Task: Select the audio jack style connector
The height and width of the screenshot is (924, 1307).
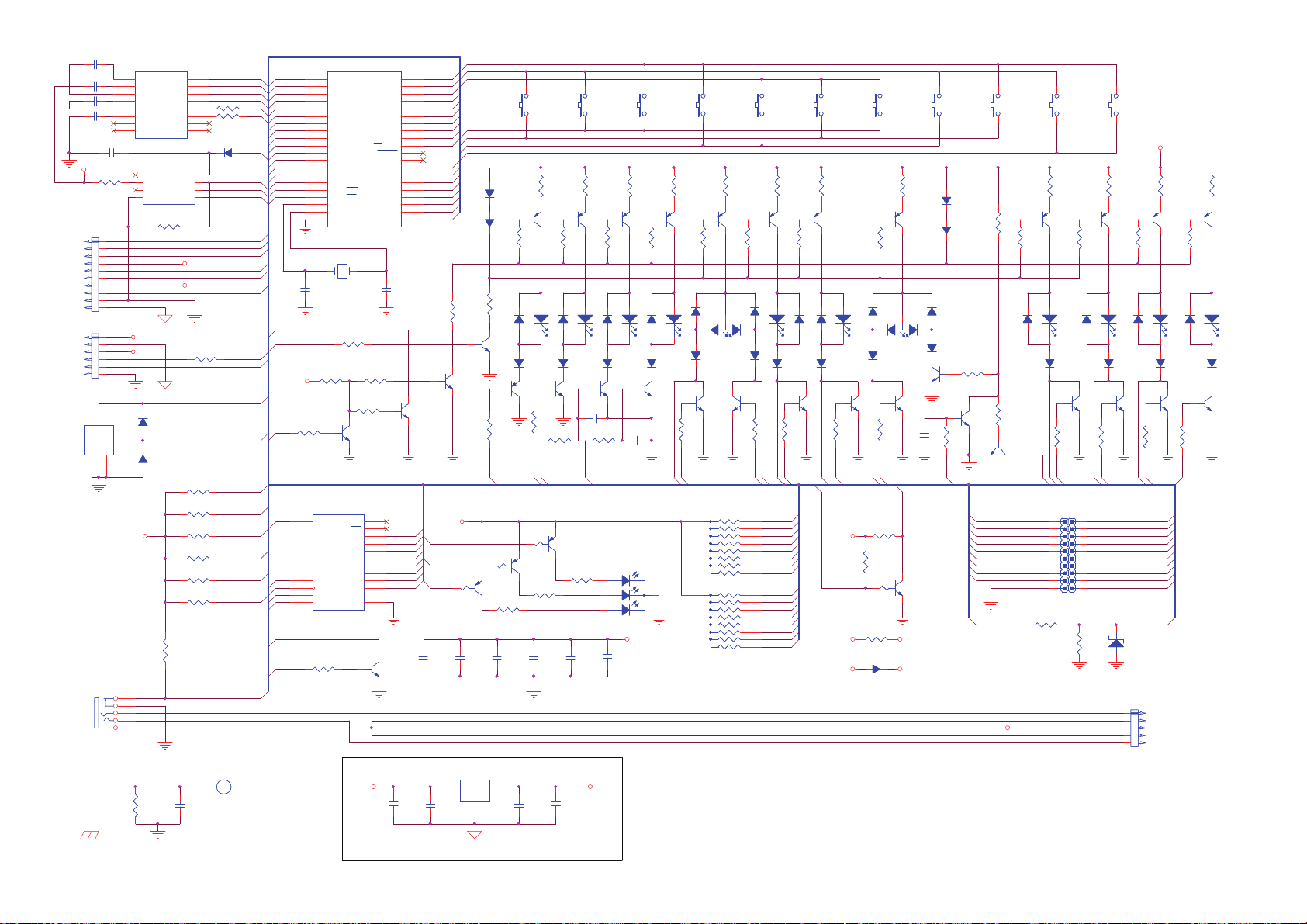Action: [x=105, y=713]
